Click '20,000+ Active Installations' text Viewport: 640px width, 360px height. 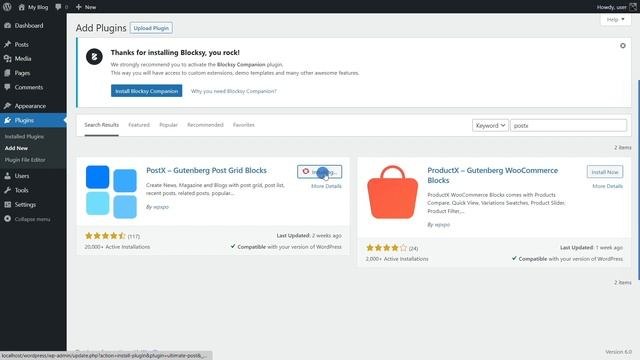pyautogui.click(x=118, y=247)
